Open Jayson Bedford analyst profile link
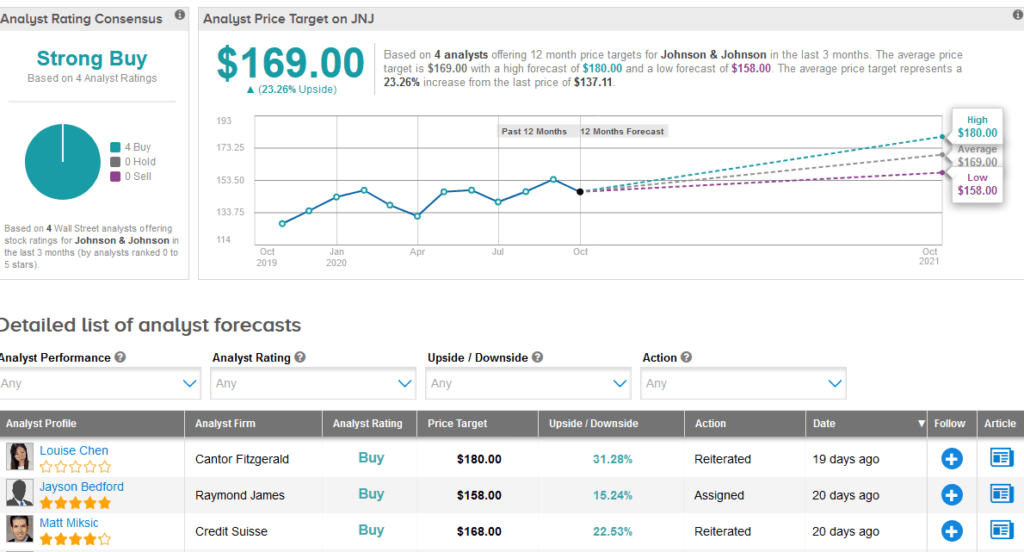 click(x=82, y=487)
